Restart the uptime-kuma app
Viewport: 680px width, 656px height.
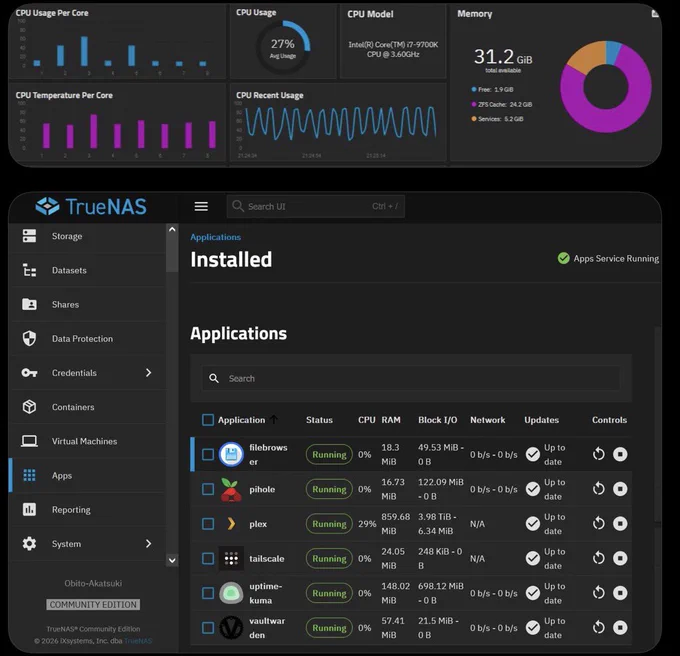coord(598,593)
